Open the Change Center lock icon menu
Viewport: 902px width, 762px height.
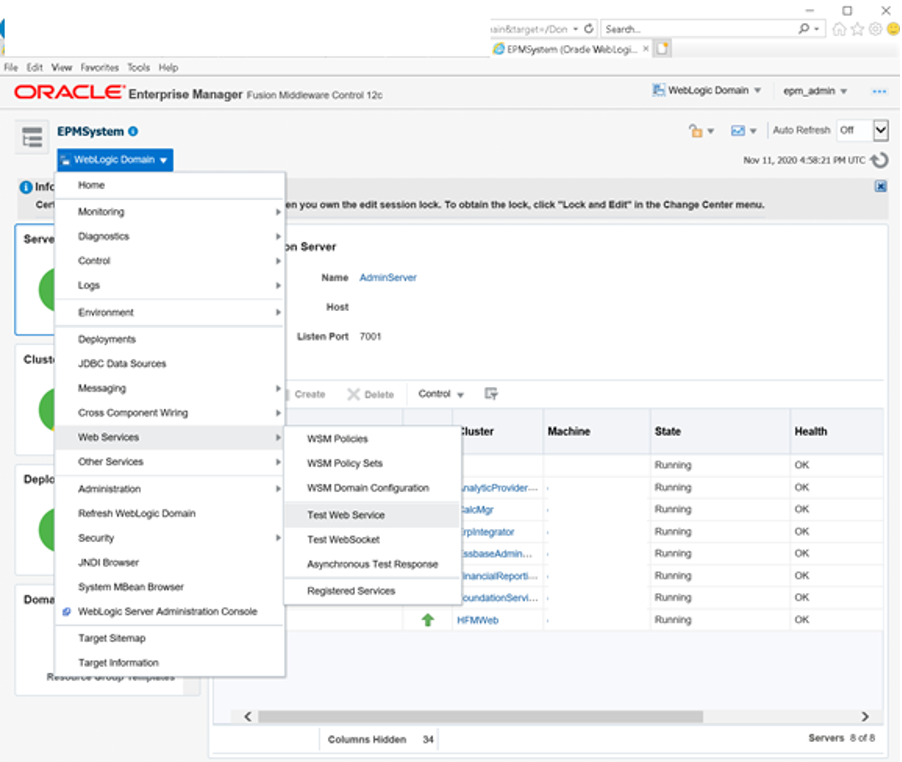click(x=701, y=131)
